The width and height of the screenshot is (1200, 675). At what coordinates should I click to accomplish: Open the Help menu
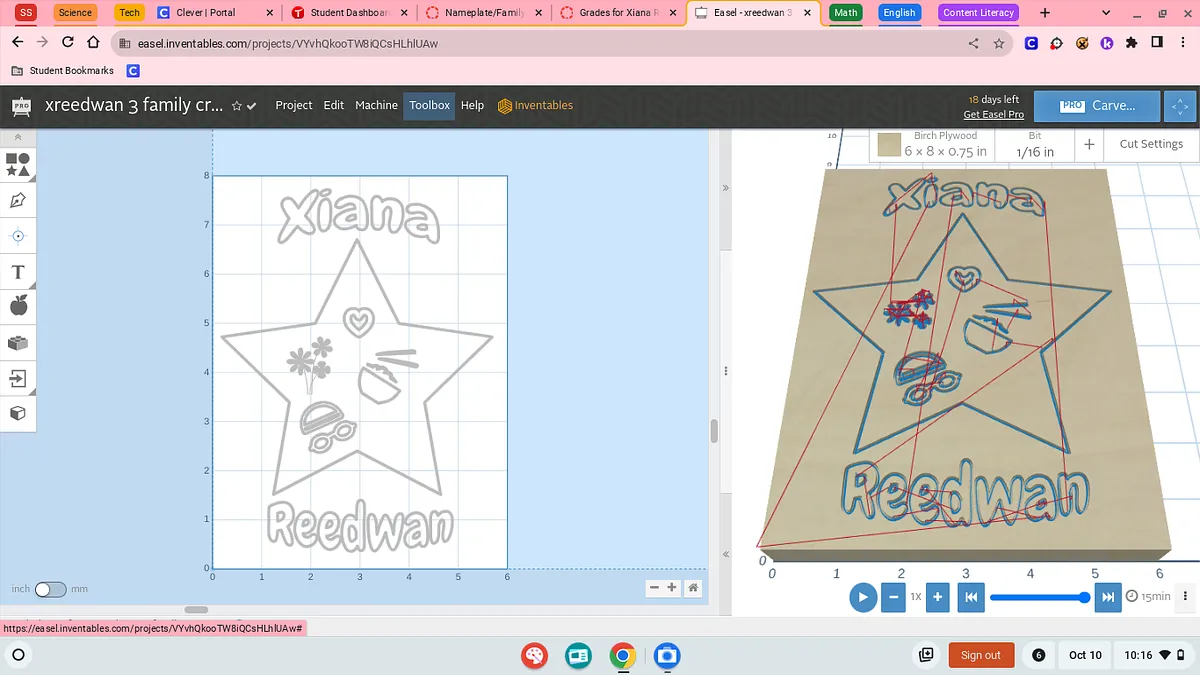(472, 105)
